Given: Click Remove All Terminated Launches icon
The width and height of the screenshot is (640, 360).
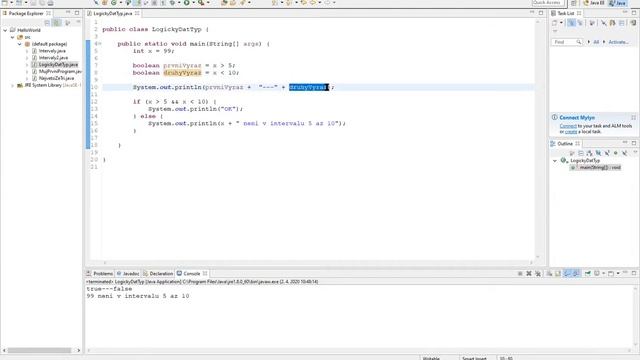Looking at the screenshot, I should (538, 273).
